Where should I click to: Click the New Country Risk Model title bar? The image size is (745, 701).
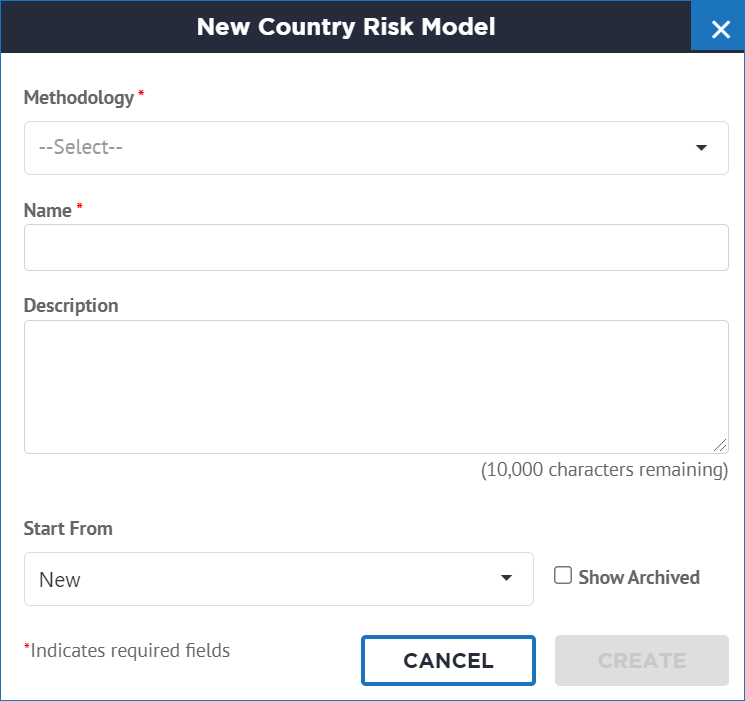pyautogui.click(x=346, y=27)
